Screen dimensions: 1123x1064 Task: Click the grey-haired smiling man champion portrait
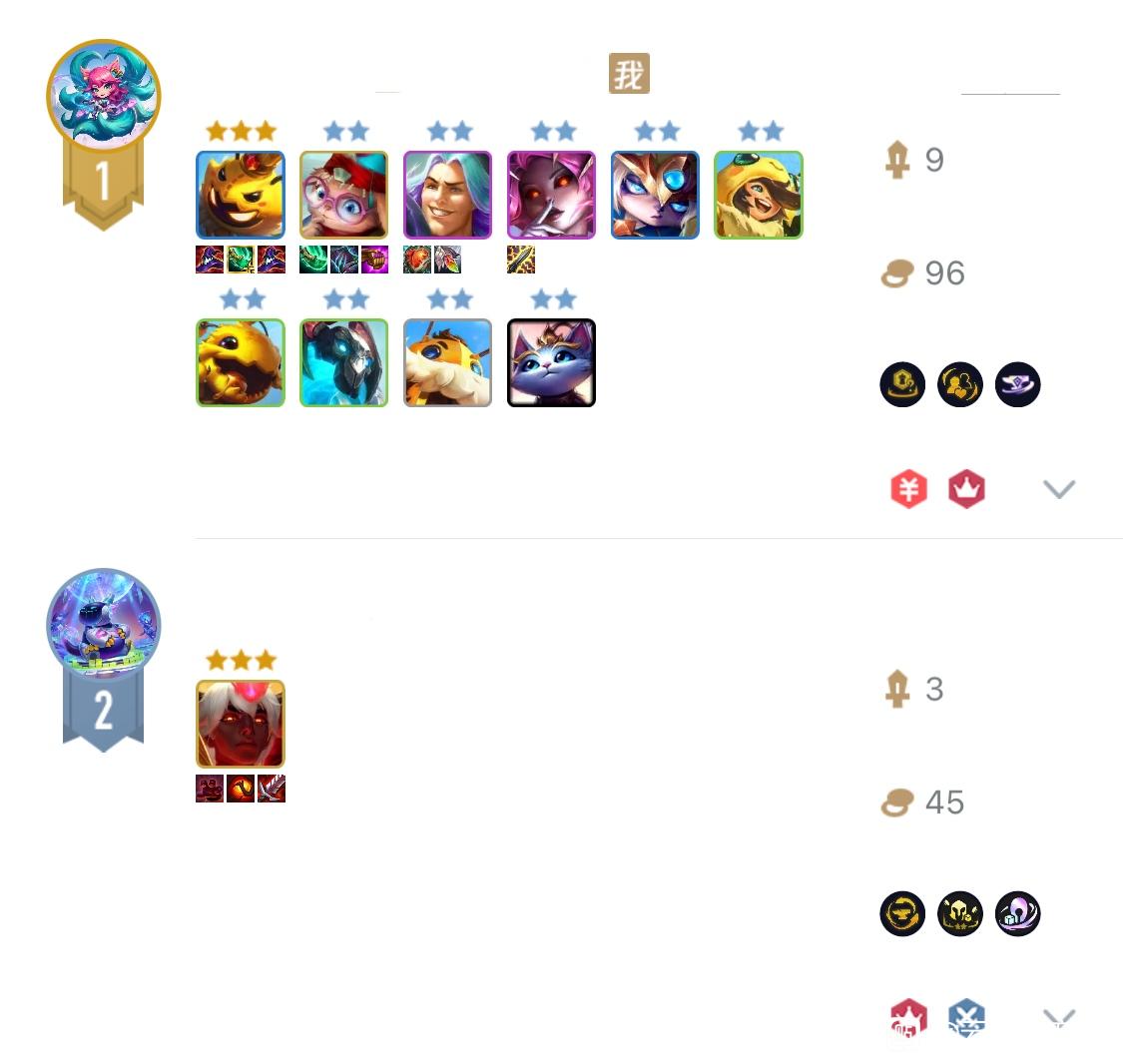(447, 195)
